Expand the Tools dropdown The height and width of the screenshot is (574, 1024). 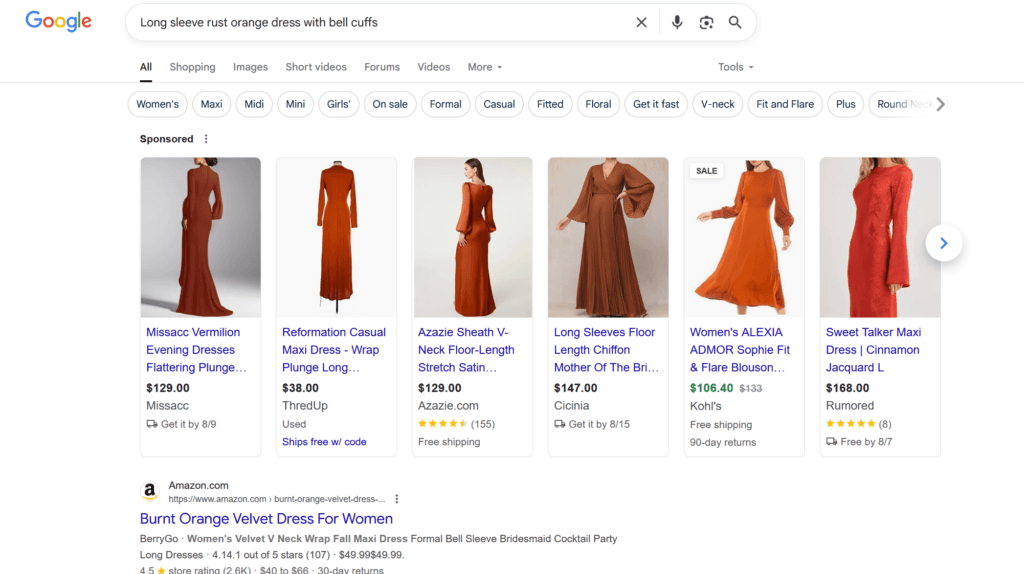pos(735,67)
